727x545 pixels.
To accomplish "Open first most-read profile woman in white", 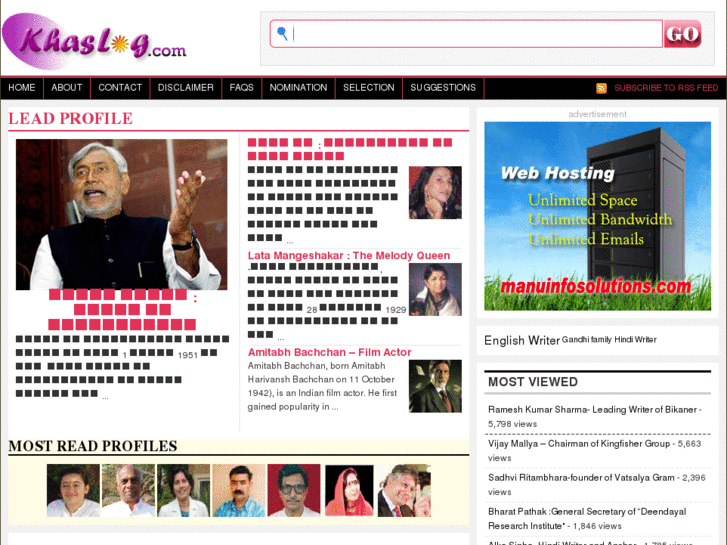I will point(73,490).
